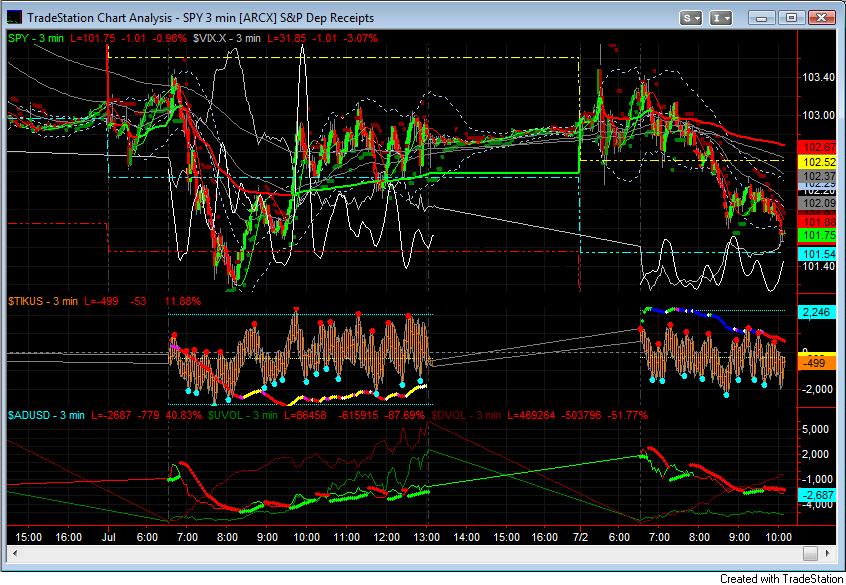Click the VIX change '-3.07%'
The width and height of the screenshot is (846, 585).
(x=360, y=38)
